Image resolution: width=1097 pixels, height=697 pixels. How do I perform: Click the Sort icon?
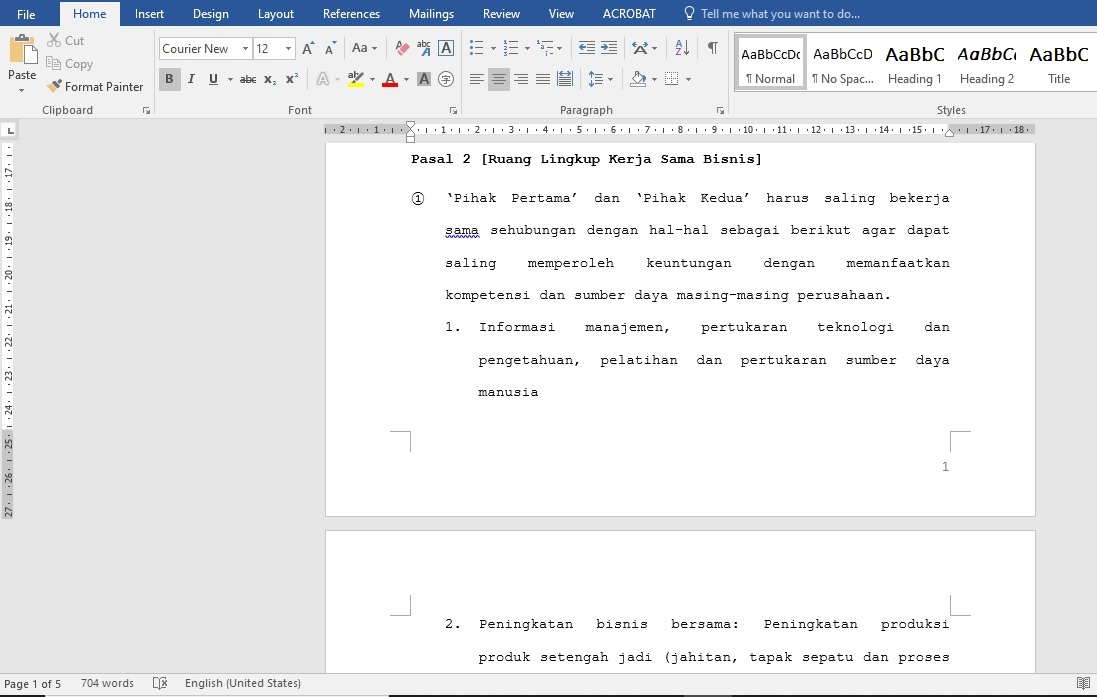[x=682, y=48]
